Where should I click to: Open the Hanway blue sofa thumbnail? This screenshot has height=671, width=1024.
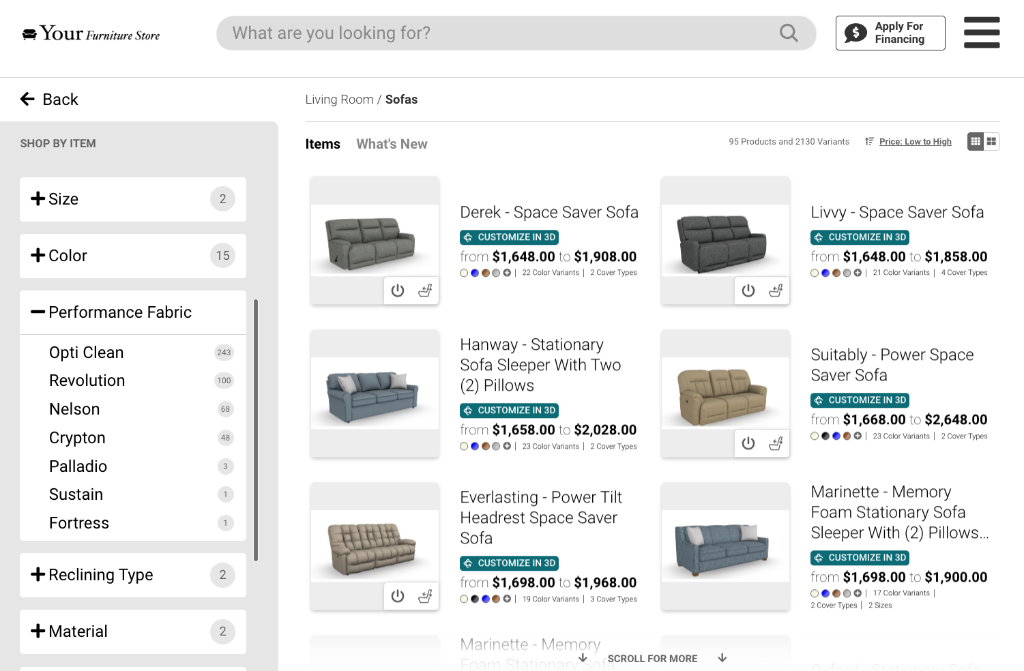tap(375, 393)
